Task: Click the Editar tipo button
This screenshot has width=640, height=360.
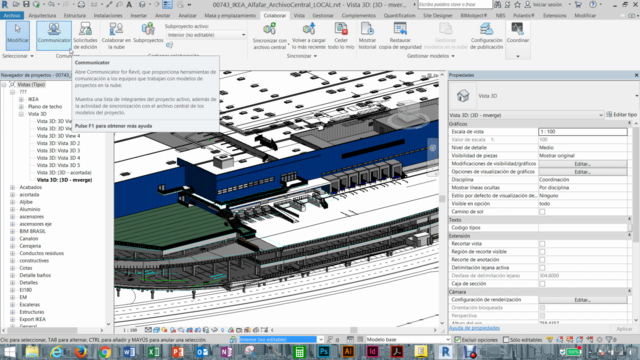Action: (x=622, y=115)
